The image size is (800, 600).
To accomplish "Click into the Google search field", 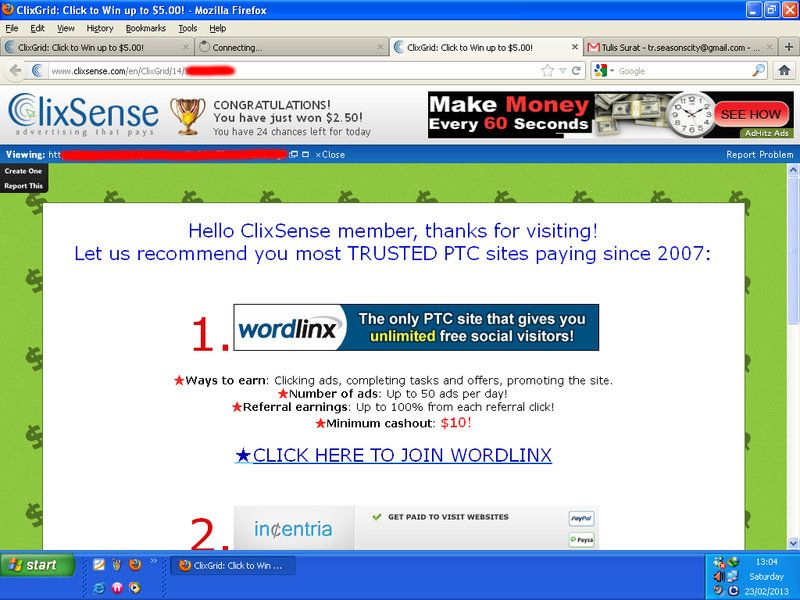I will point(684,71).
